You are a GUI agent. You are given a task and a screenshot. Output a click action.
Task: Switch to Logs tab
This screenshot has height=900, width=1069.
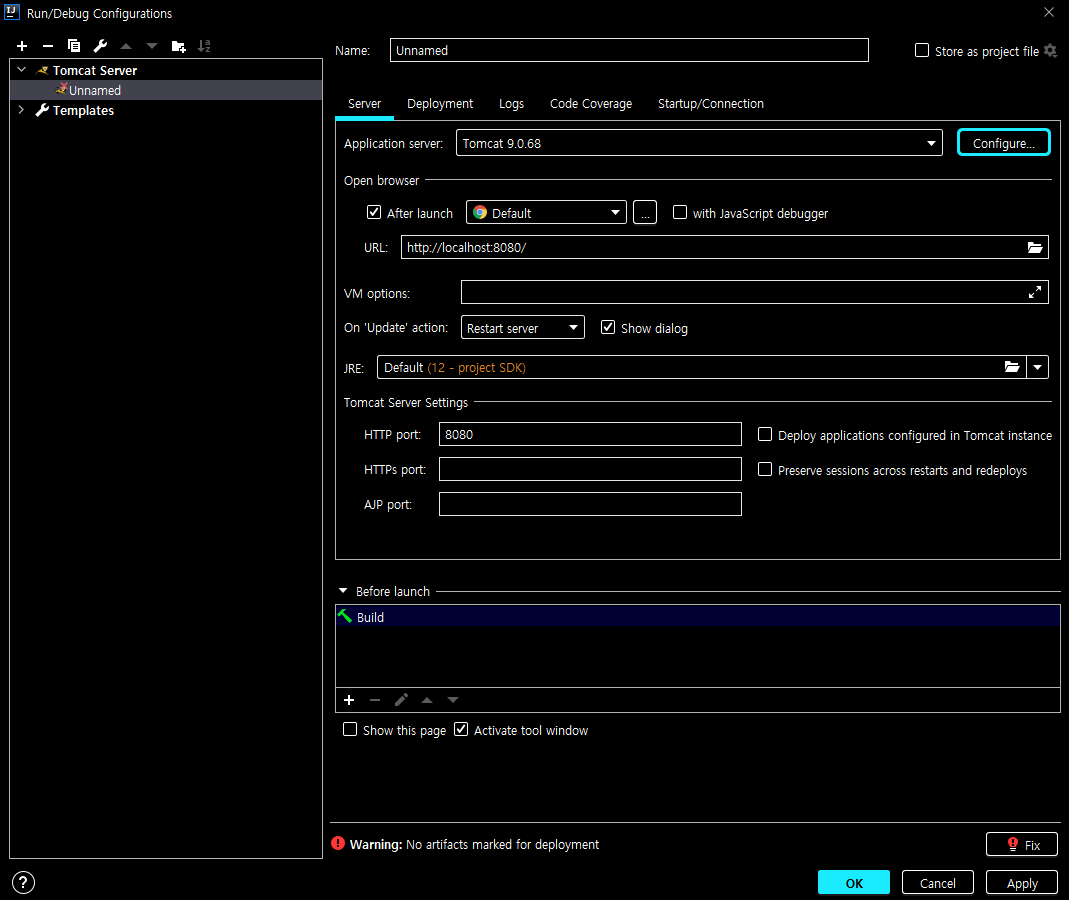pyautogui.click(x=511, y=104)
